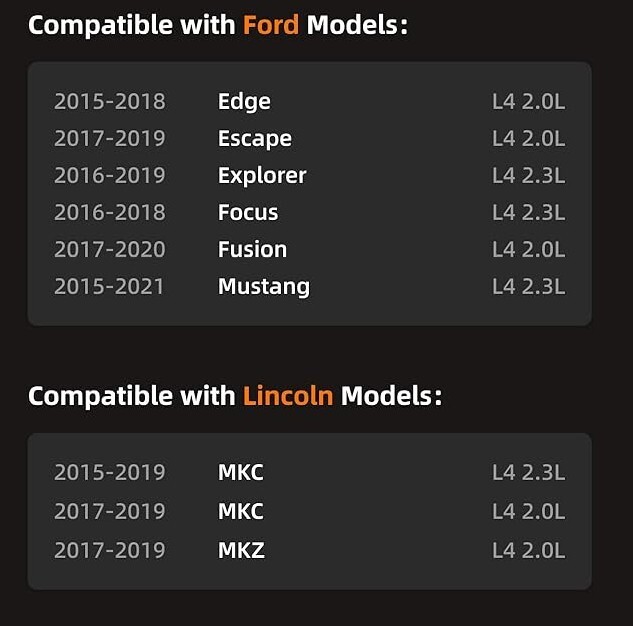This screenshot has width=633, height=626.
Task: Select L4 2.0L engine in MKZ row
Action: 528,549
